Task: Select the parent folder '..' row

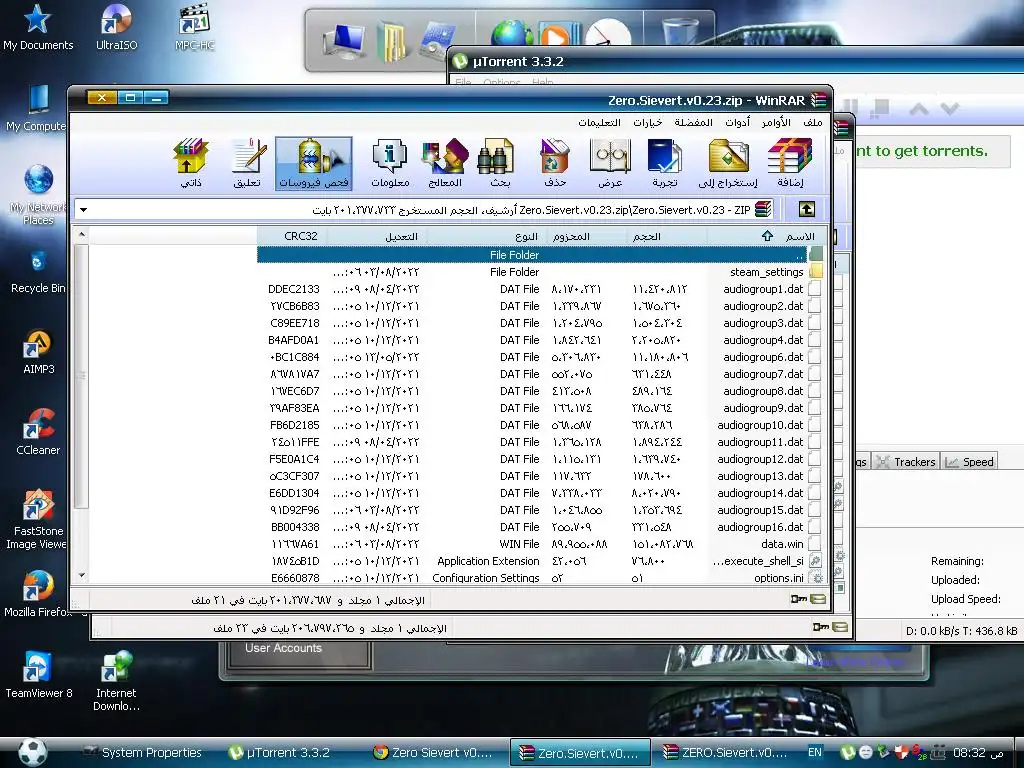Action: [540, 255]
